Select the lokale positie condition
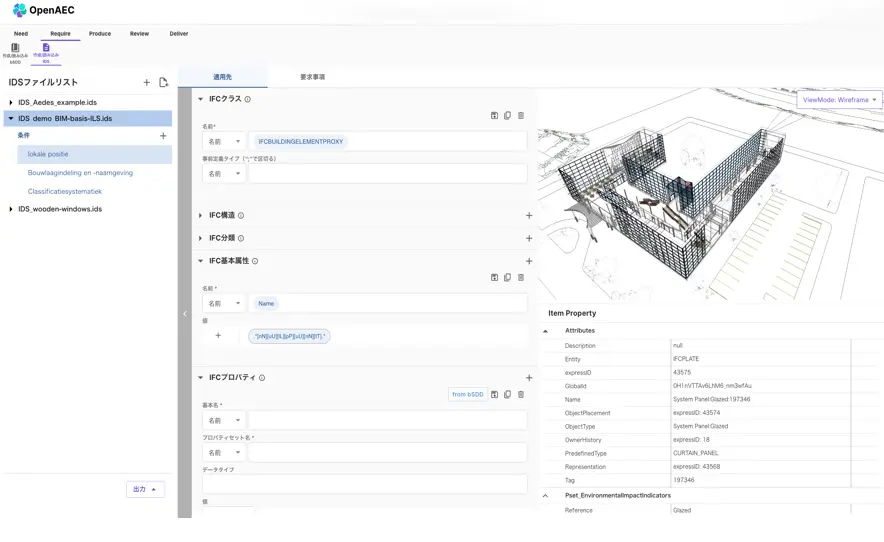 [95, 154]
